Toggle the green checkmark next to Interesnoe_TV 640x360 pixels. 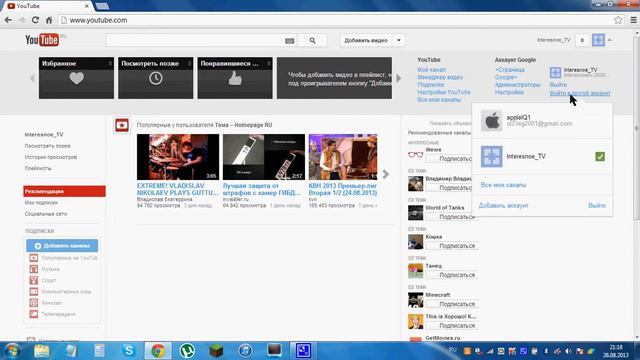coord(600,156)
